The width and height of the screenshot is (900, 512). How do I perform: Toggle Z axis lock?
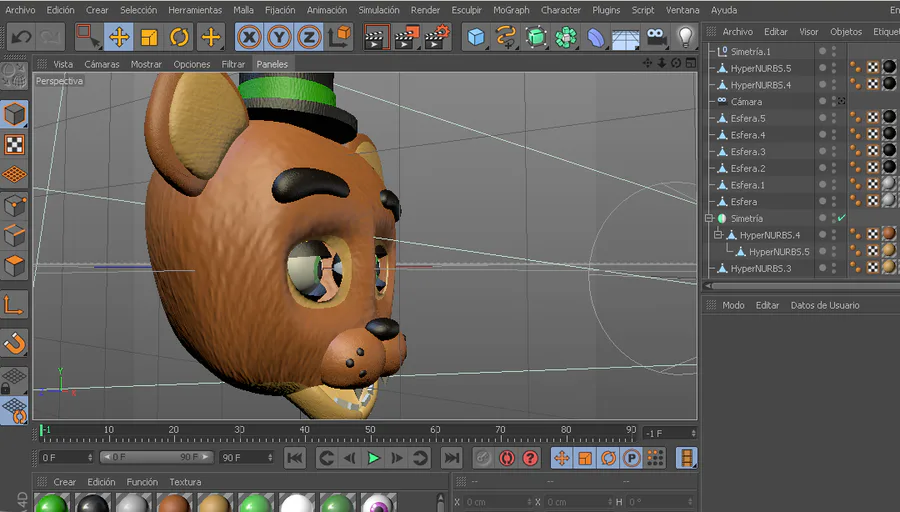[309, 37]
